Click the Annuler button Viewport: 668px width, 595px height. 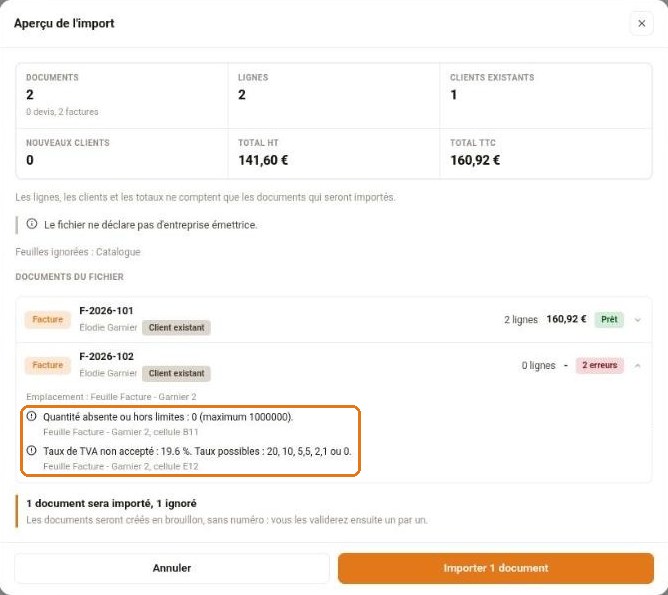click(172, 568)
